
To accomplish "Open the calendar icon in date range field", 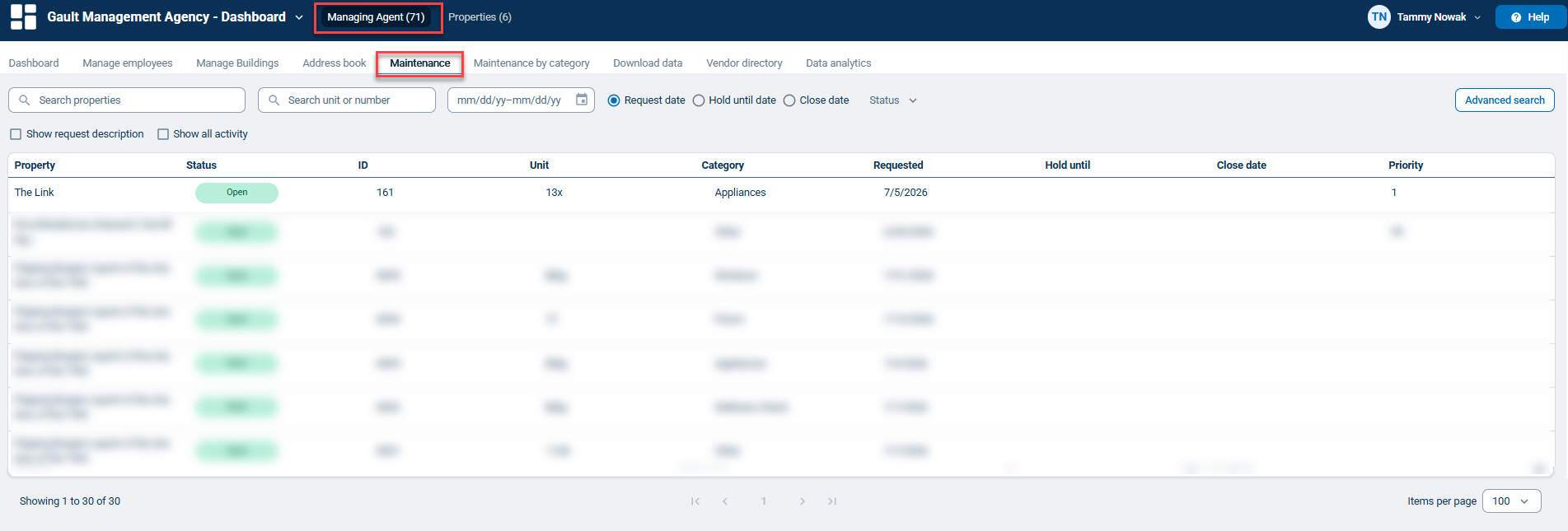I will coord(582,100).
